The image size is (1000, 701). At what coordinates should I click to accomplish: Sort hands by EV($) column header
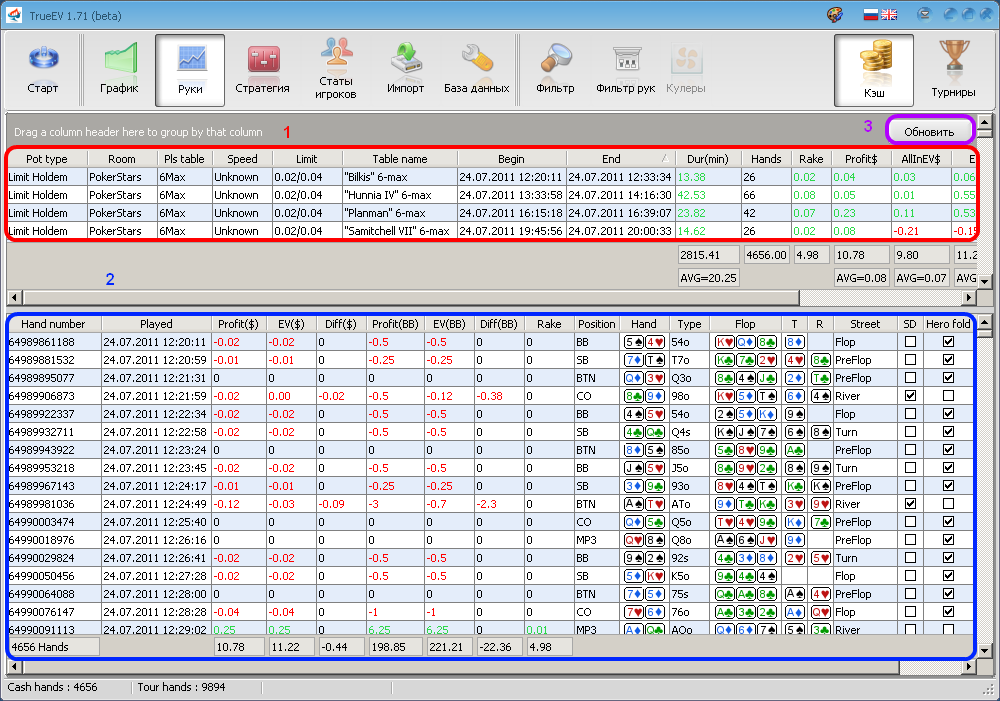(291, 324)
